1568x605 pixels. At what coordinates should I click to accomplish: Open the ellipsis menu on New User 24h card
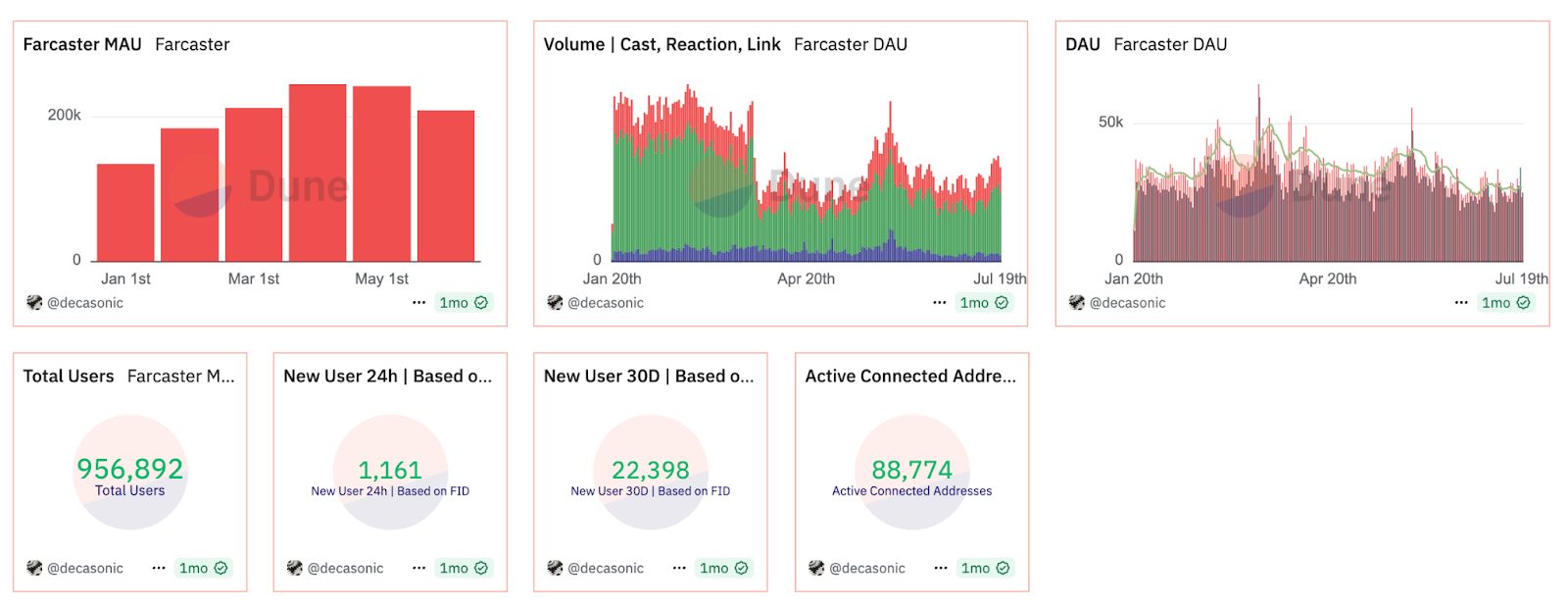(x=418, y=569)
